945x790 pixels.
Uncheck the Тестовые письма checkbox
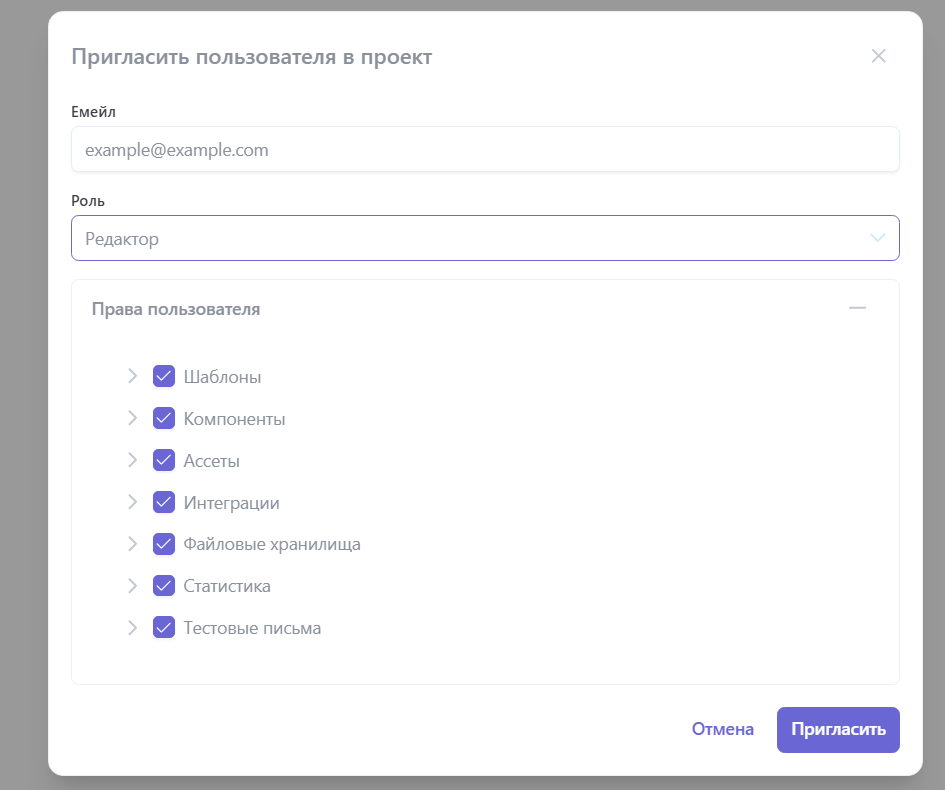164,627
